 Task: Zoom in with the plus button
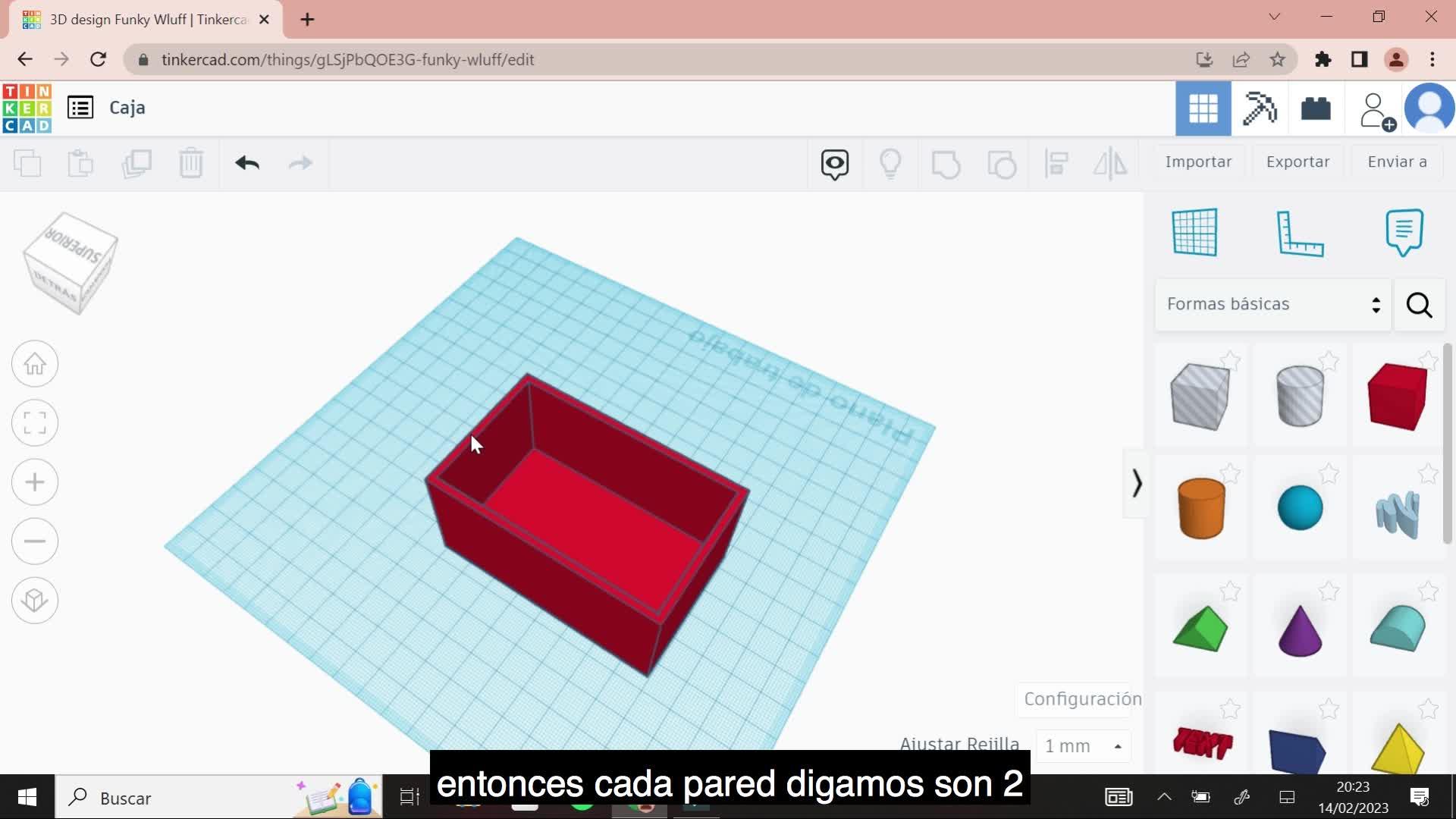pyautogui.click(x=35, y=482)
